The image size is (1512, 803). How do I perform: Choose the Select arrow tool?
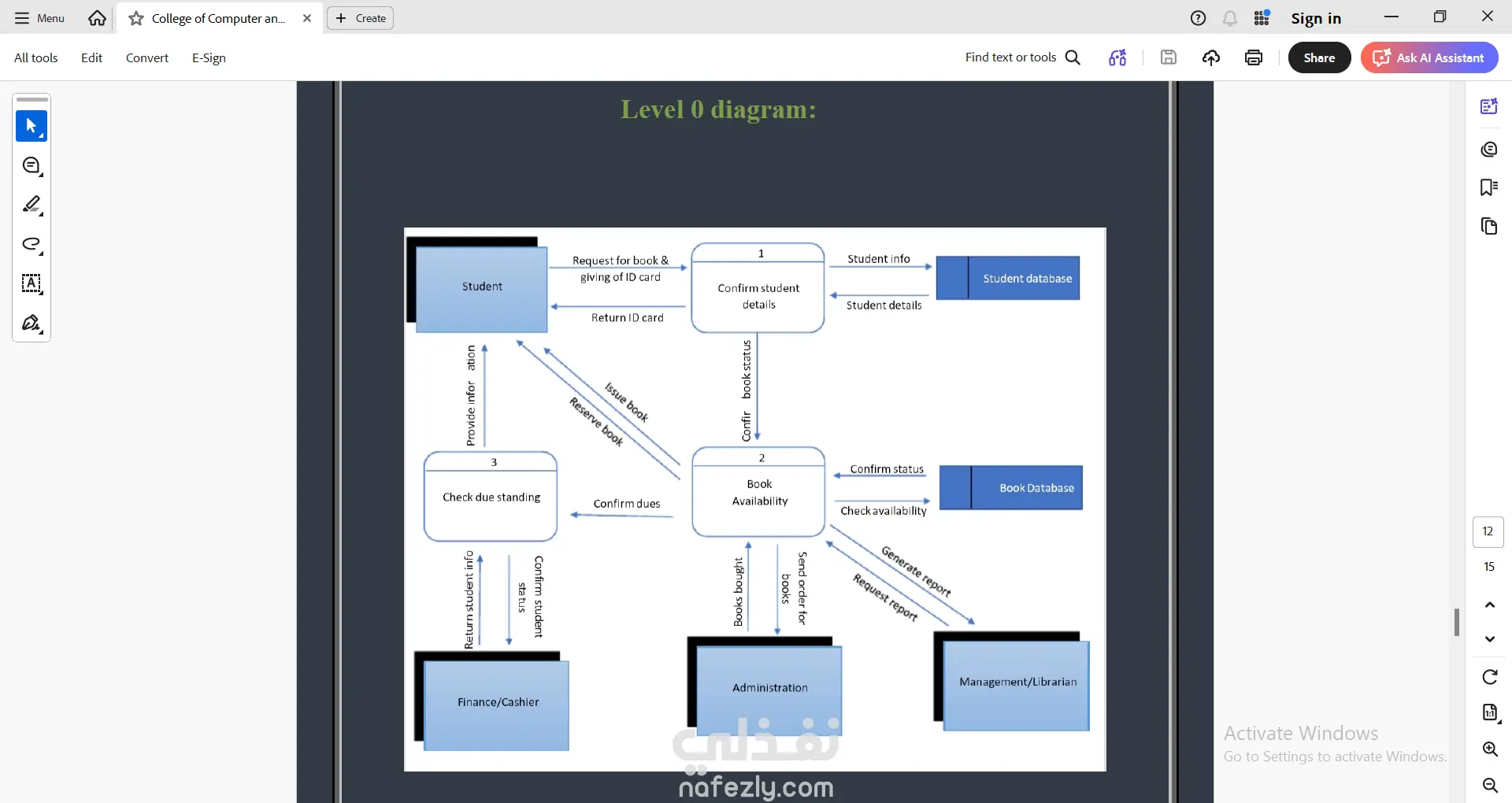click(x=31, y=126)
